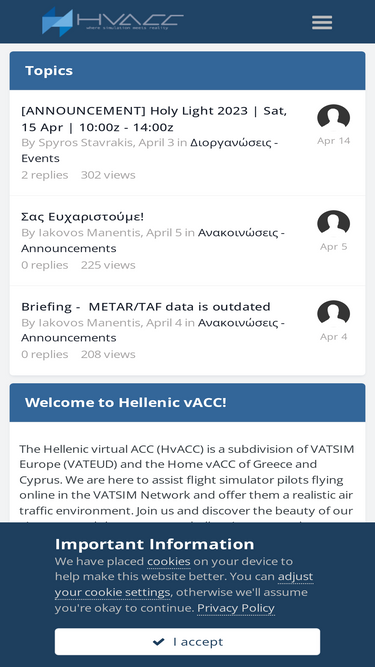Screen dimensions: 375x667
Task: Open the Holy Light 2023 announcement topic
Action: [x=154, y=119]
